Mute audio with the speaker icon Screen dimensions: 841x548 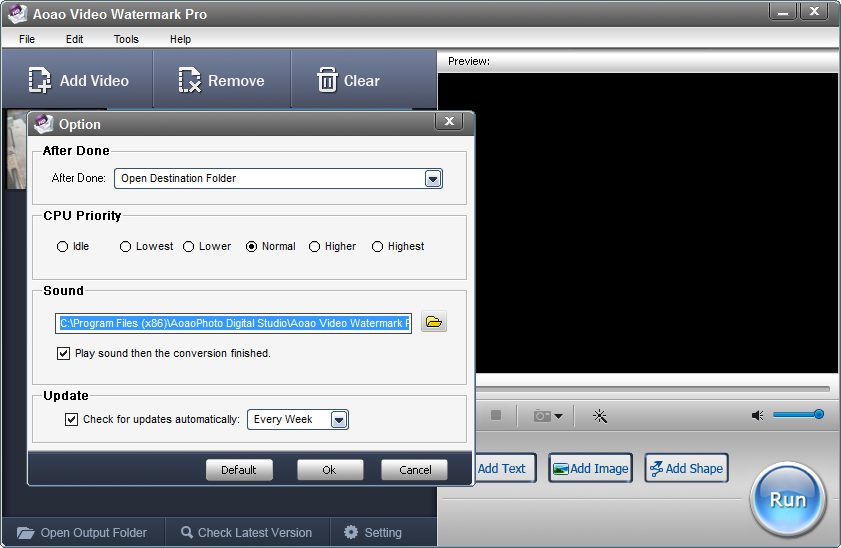point(757,416)
